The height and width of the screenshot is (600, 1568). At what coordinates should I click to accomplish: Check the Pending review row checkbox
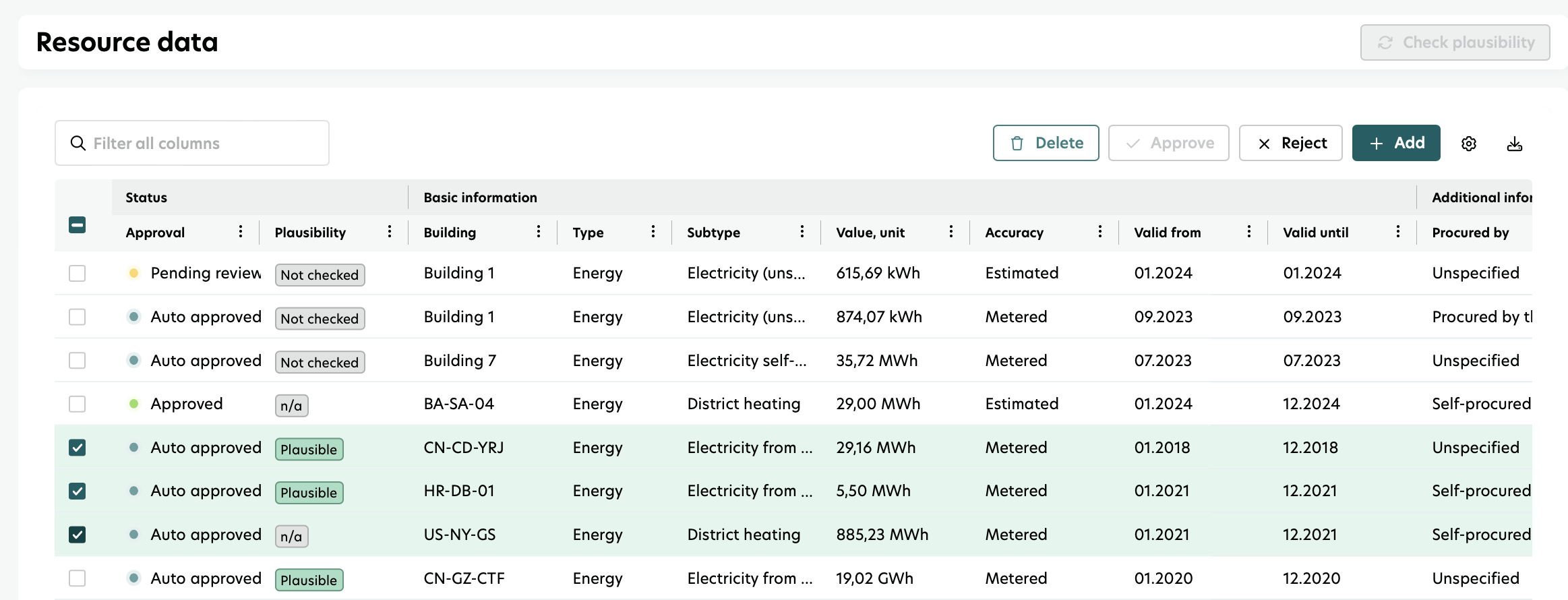pyautogui.click(x=78, y=273)
